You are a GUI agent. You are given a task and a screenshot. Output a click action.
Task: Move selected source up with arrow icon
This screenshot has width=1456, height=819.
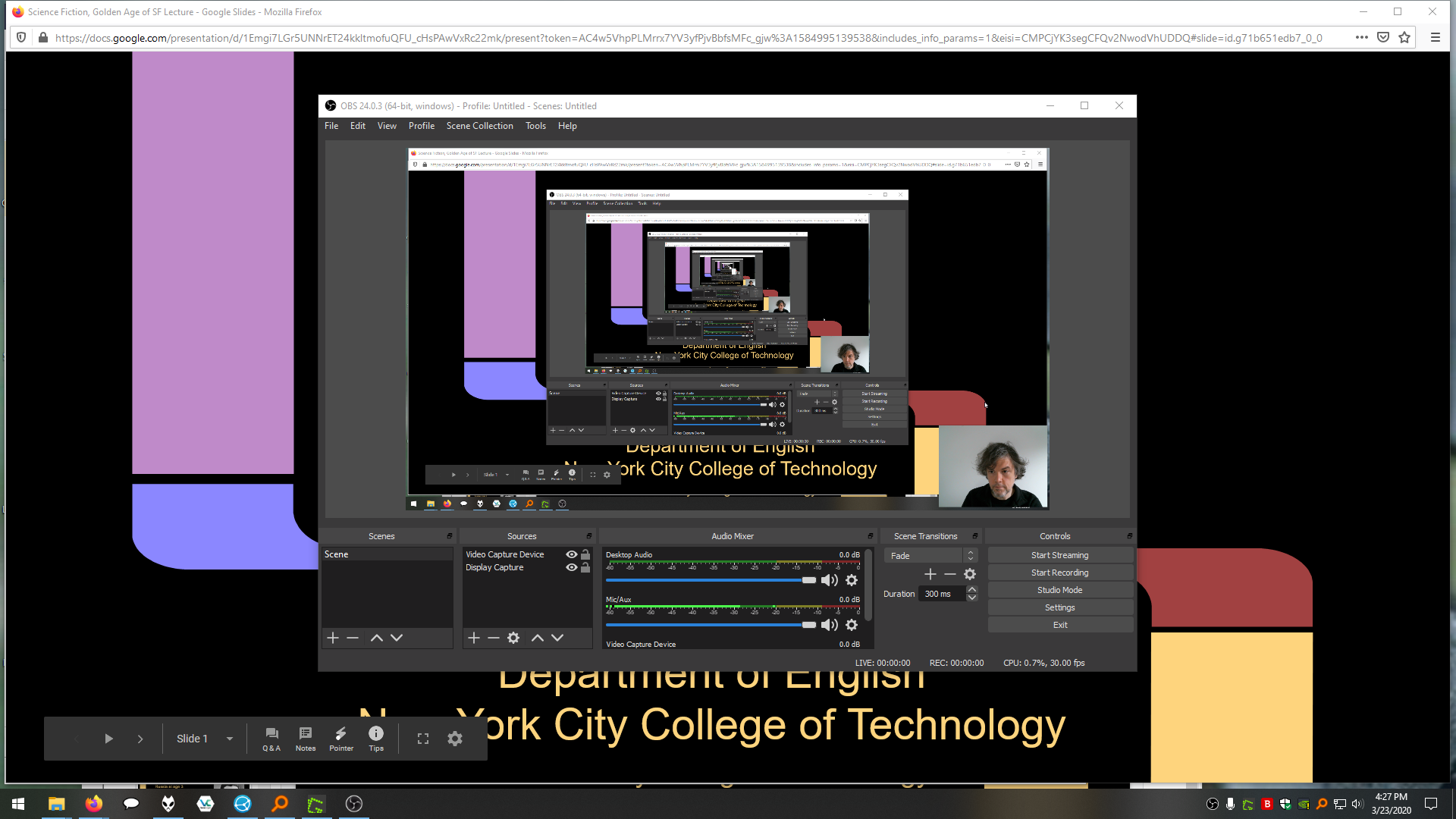coord(538,638)
